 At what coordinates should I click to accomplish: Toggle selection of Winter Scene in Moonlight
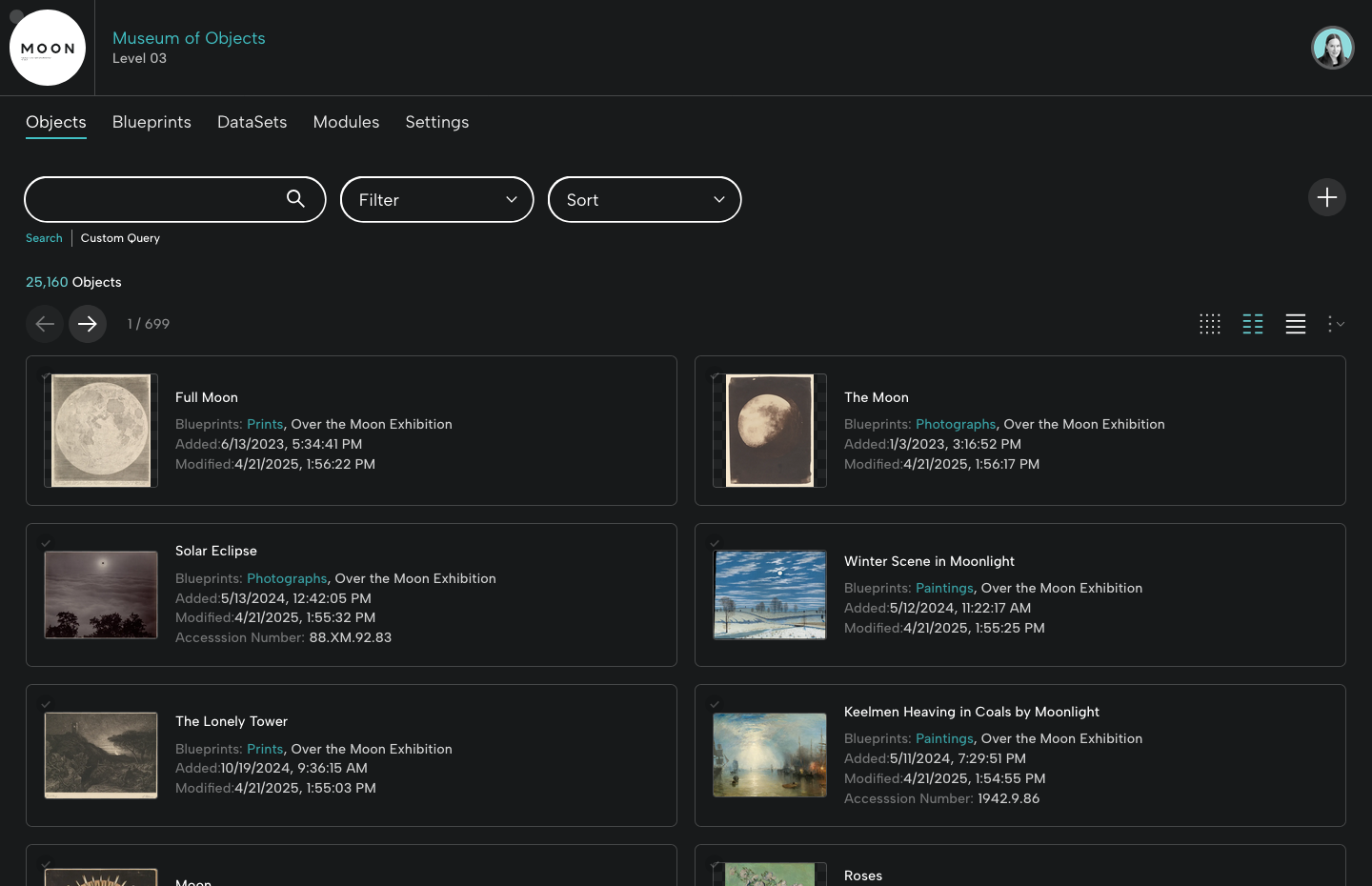(715, 543)
